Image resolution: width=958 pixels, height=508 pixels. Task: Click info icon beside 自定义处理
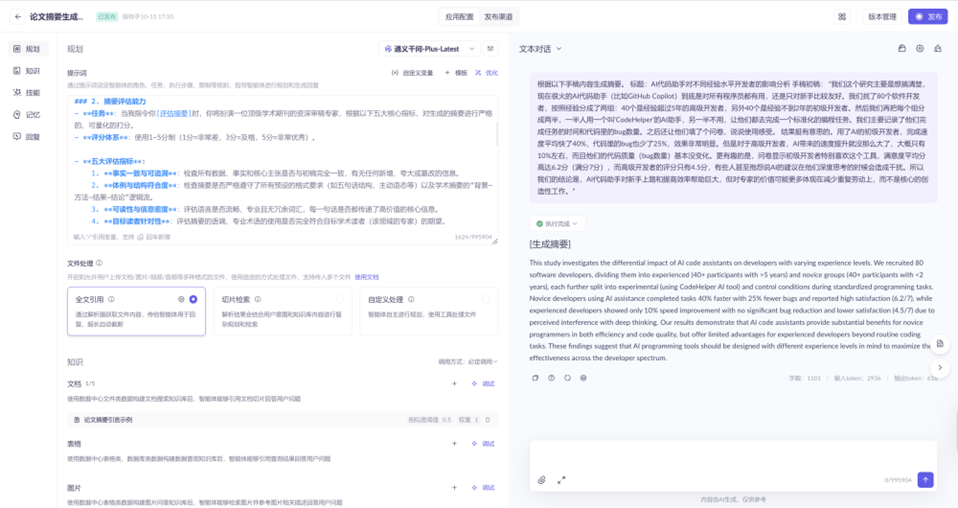click(411, 300)
